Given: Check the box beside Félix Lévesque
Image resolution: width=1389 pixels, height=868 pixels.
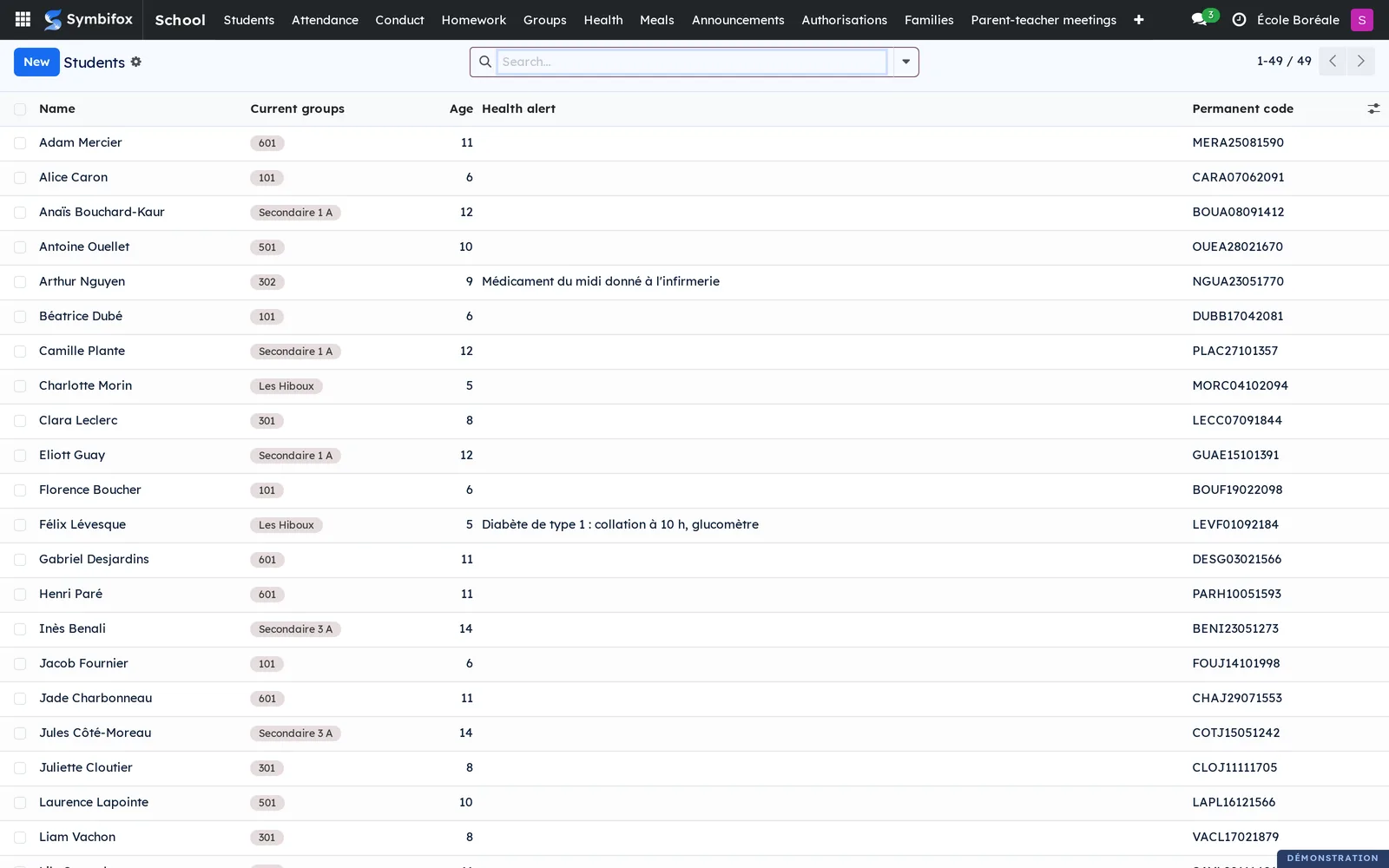Looking at the screenshot, I should tap(20, 525).
